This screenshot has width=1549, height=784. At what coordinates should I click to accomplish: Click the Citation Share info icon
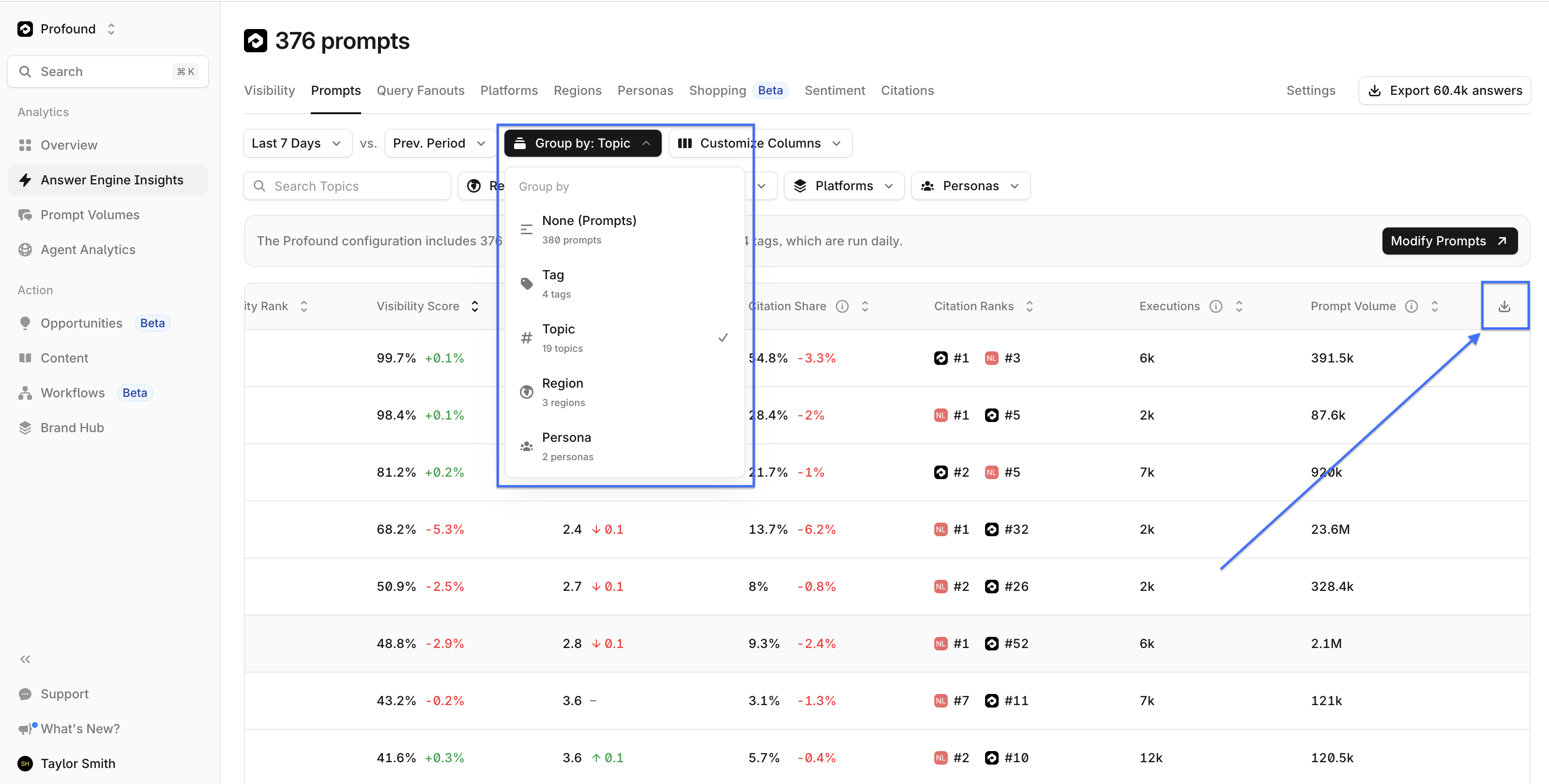pos(842,306)
